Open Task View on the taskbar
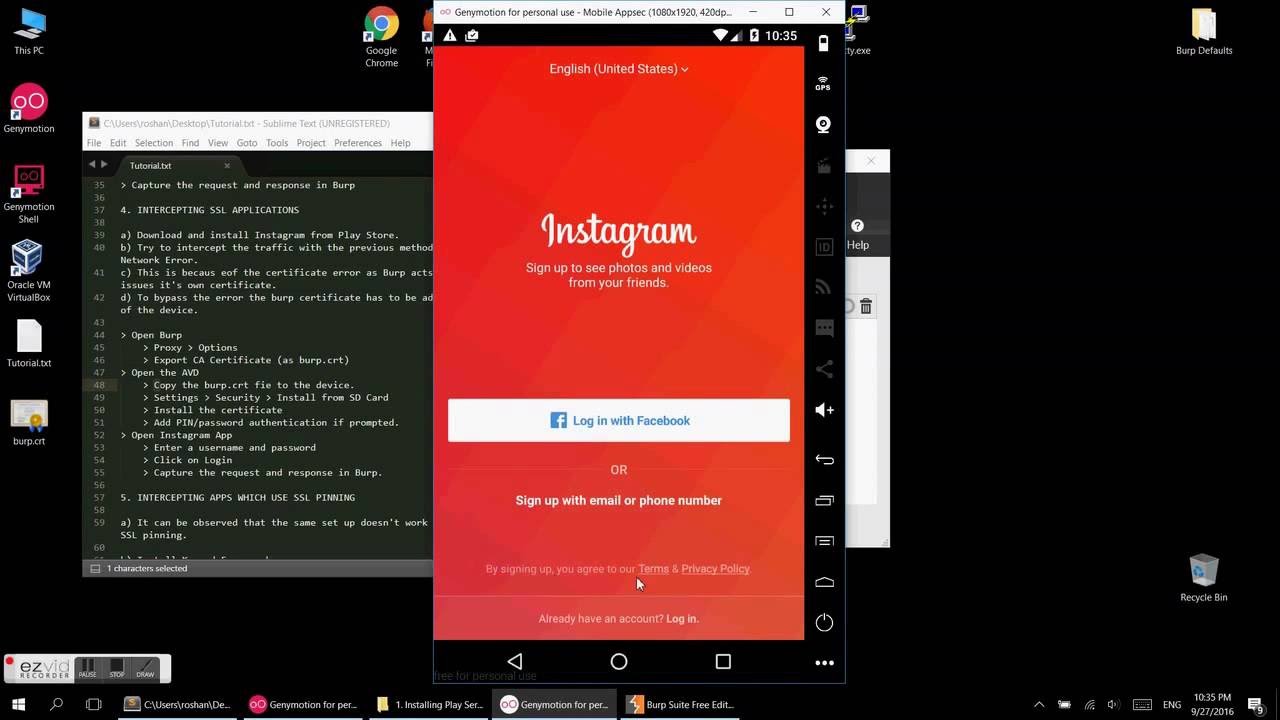 pos(93,704)
